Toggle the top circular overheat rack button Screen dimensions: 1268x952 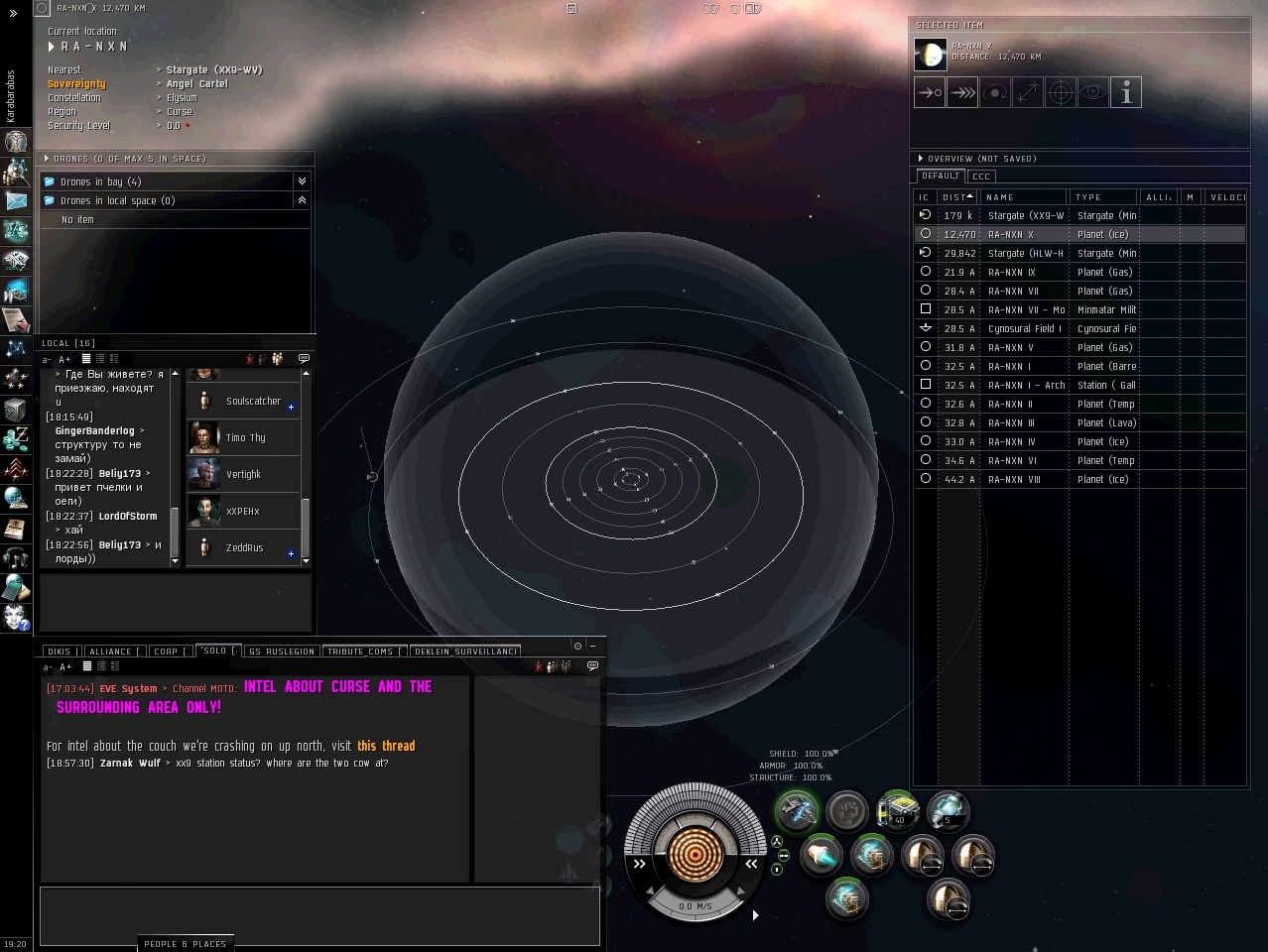click(777, 841)
